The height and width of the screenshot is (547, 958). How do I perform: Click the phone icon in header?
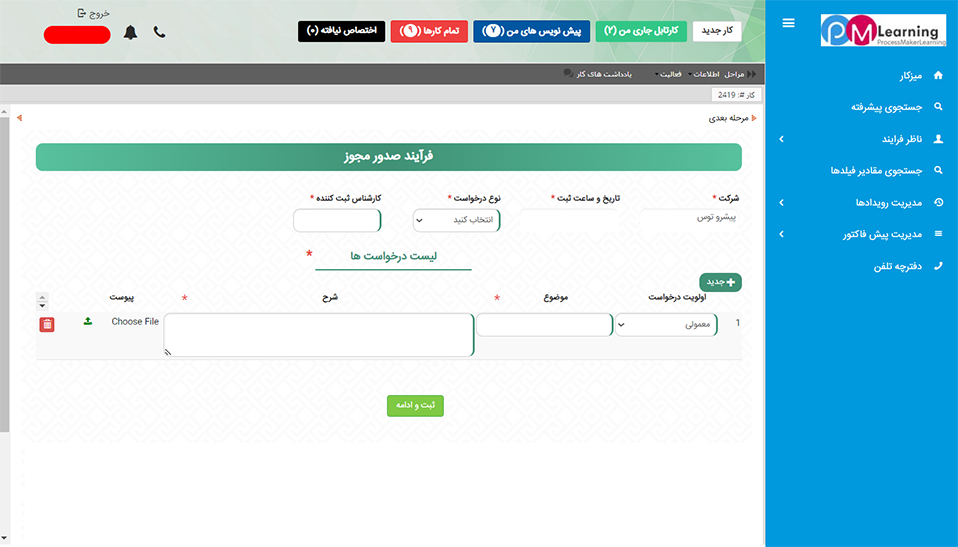click(160, 32)
